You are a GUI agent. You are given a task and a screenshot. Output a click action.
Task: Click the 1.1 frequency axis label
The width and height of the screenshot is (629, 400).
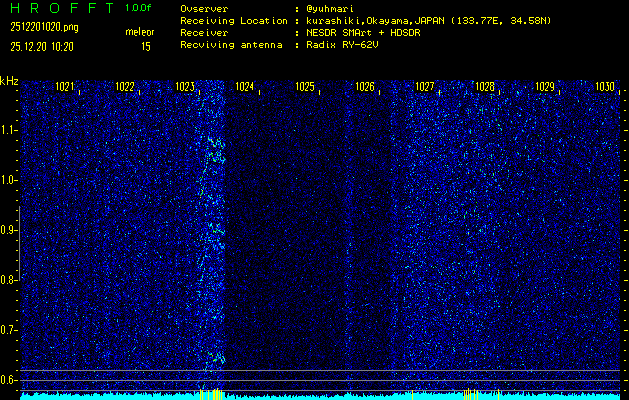click(x=8, y=130)
